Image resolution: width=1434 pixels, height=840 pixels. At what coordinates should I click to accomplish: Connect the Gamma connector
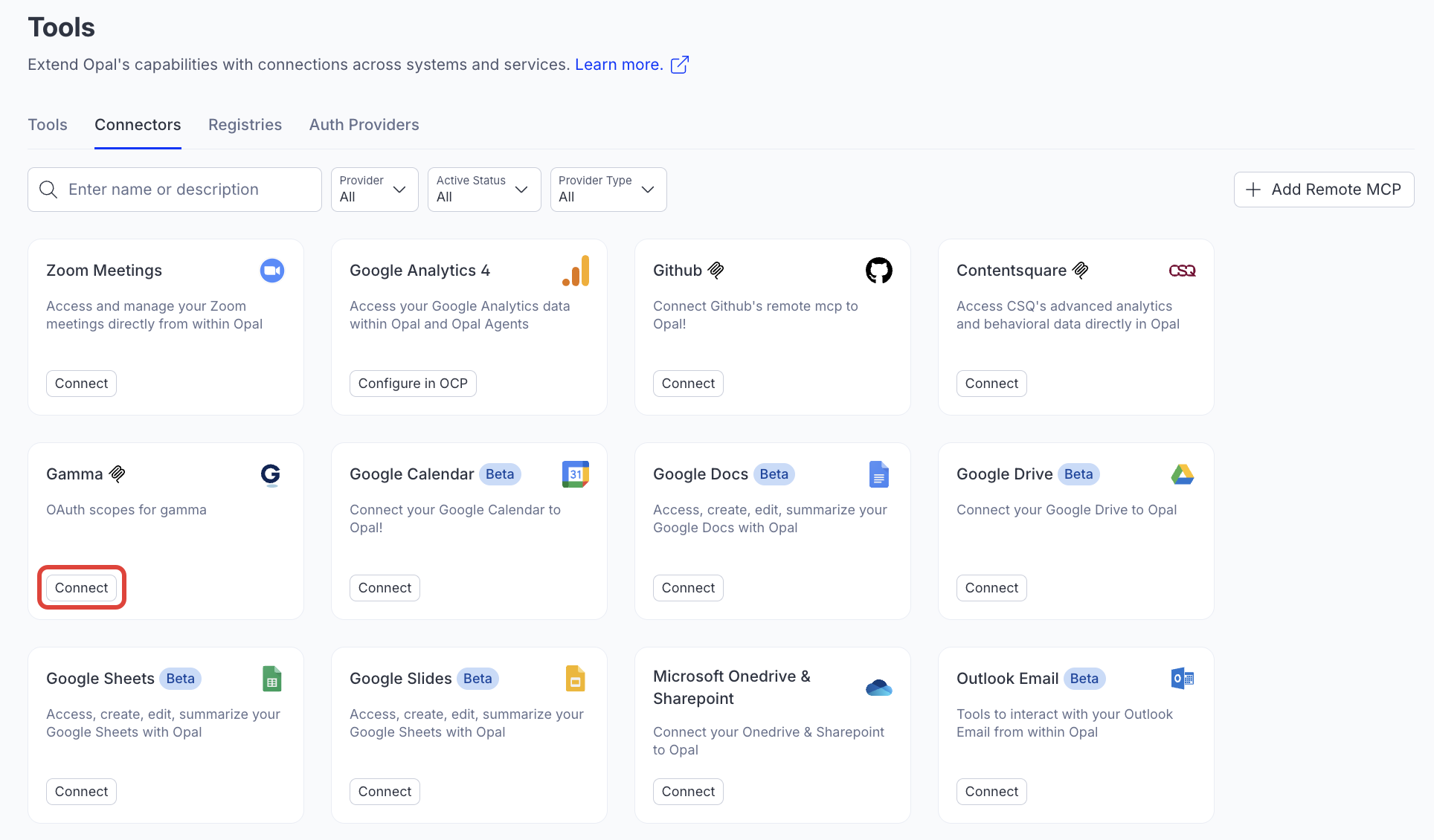click(81, 588)
